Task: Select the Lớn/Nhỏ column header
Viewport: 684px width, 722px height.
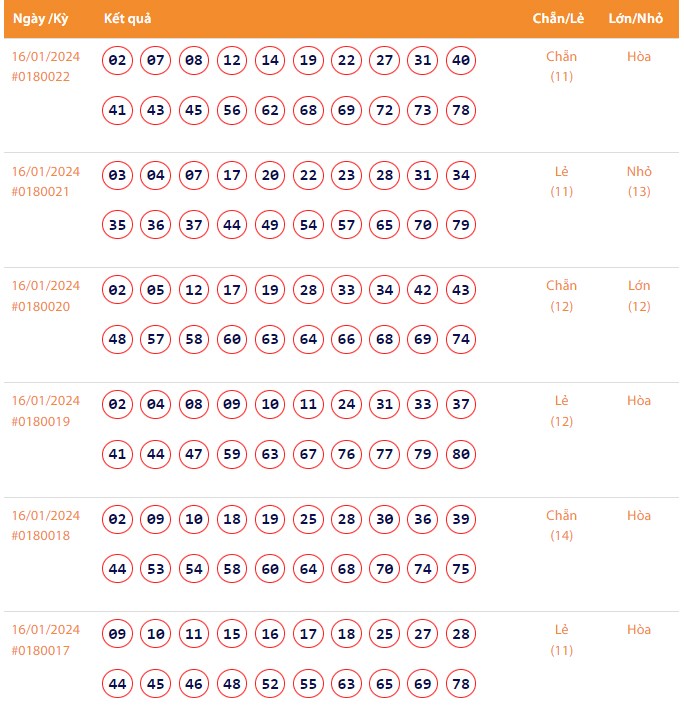Action: click(x=636, y=19)
